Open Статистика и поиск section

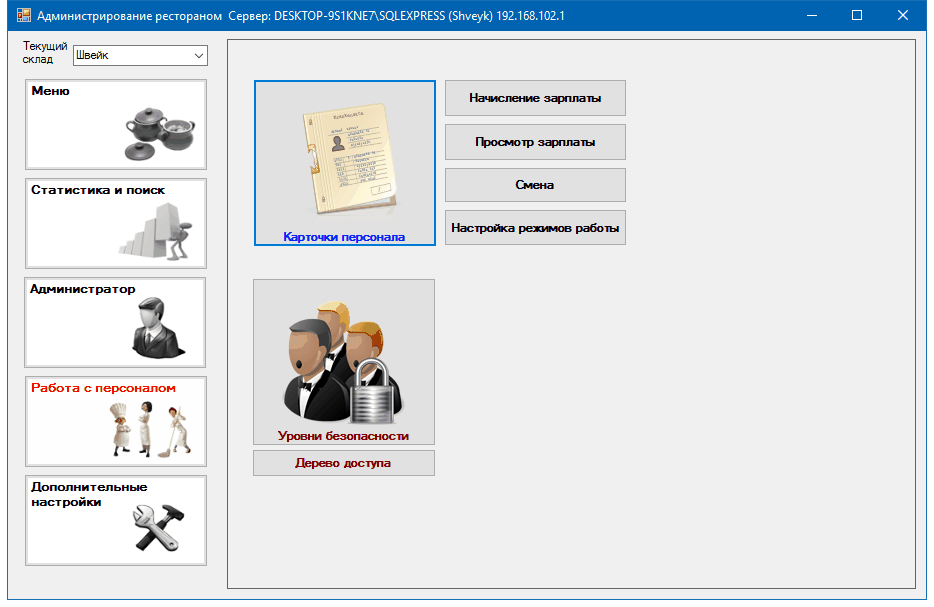click(116, 223)
